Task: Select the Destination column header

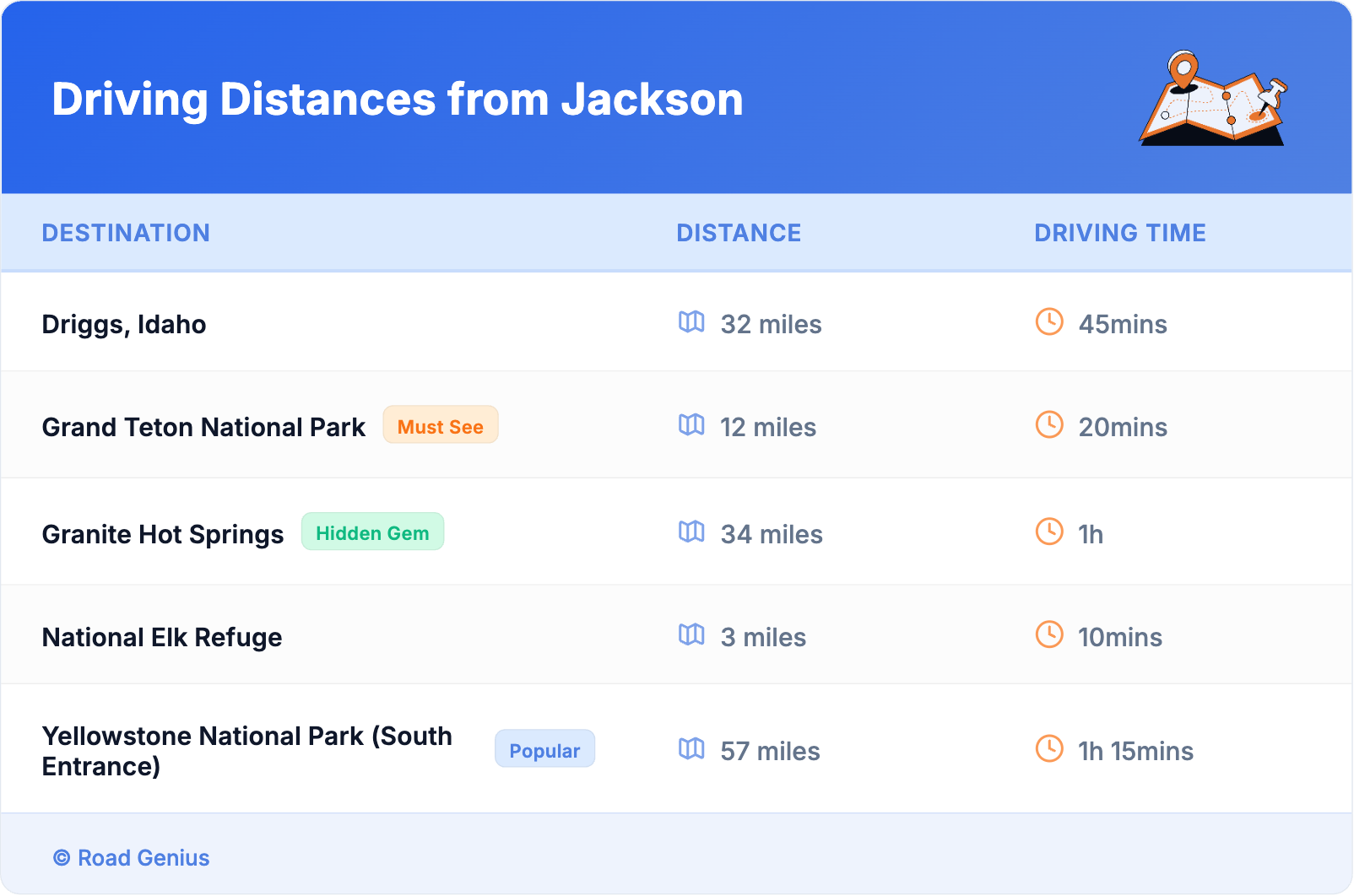Action: tap(126, 233)
